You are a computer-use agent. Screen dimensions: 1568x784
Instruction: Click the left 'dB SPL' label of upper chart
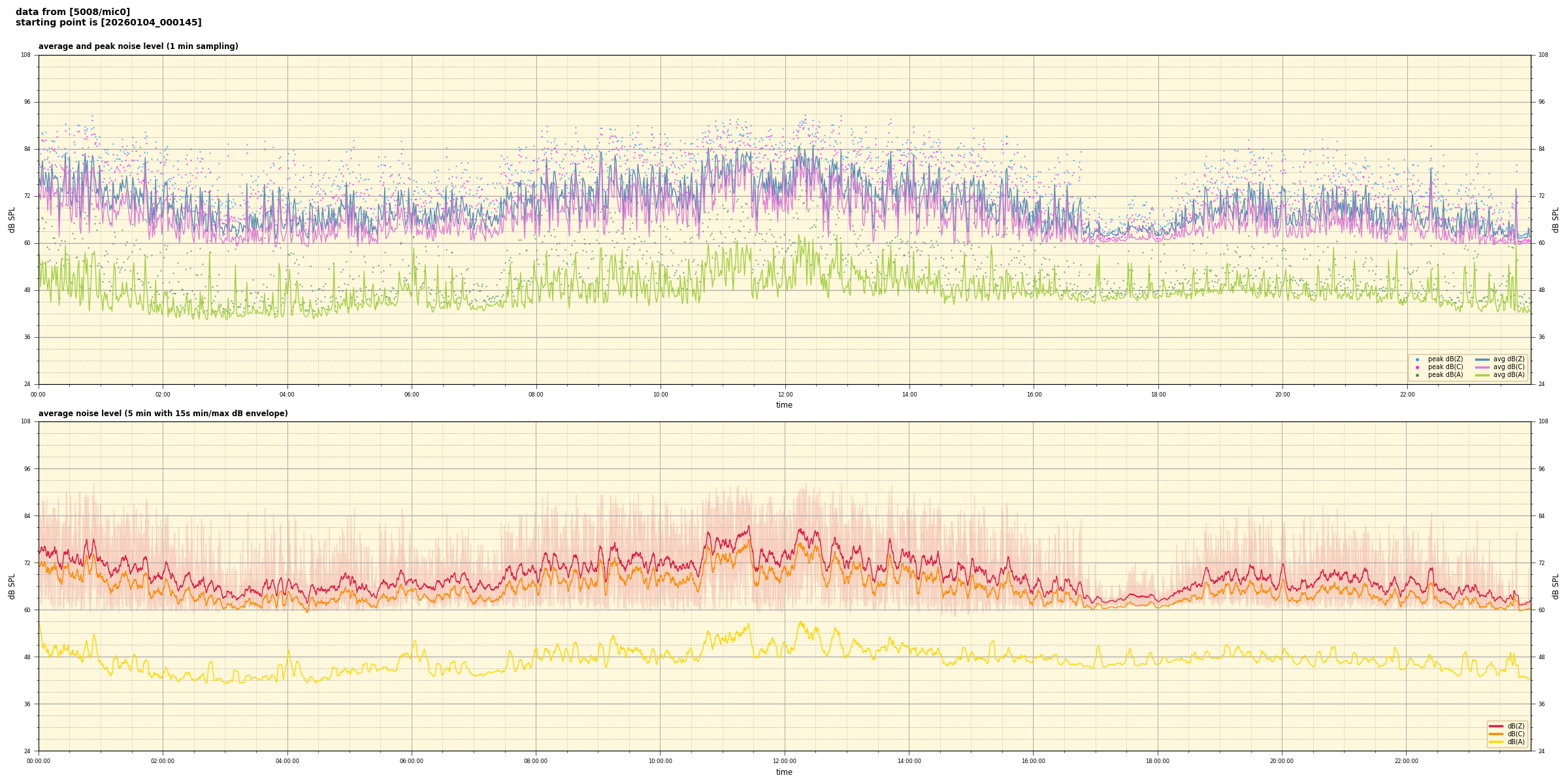click(x=12, y=220)
